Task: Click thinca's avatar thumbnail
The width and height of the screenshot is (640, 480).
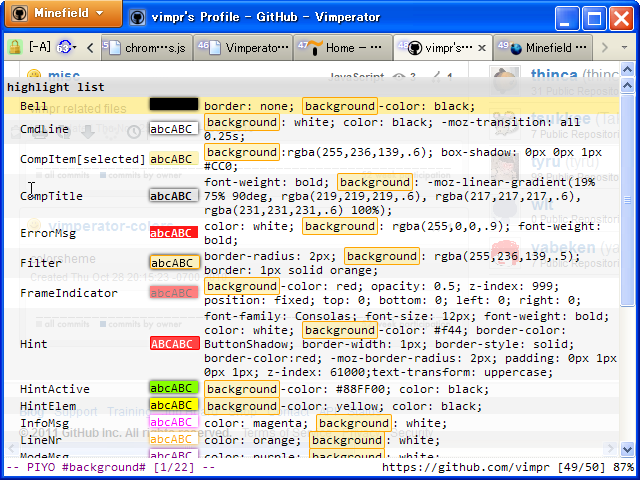Action: click(x=505, y=81)
